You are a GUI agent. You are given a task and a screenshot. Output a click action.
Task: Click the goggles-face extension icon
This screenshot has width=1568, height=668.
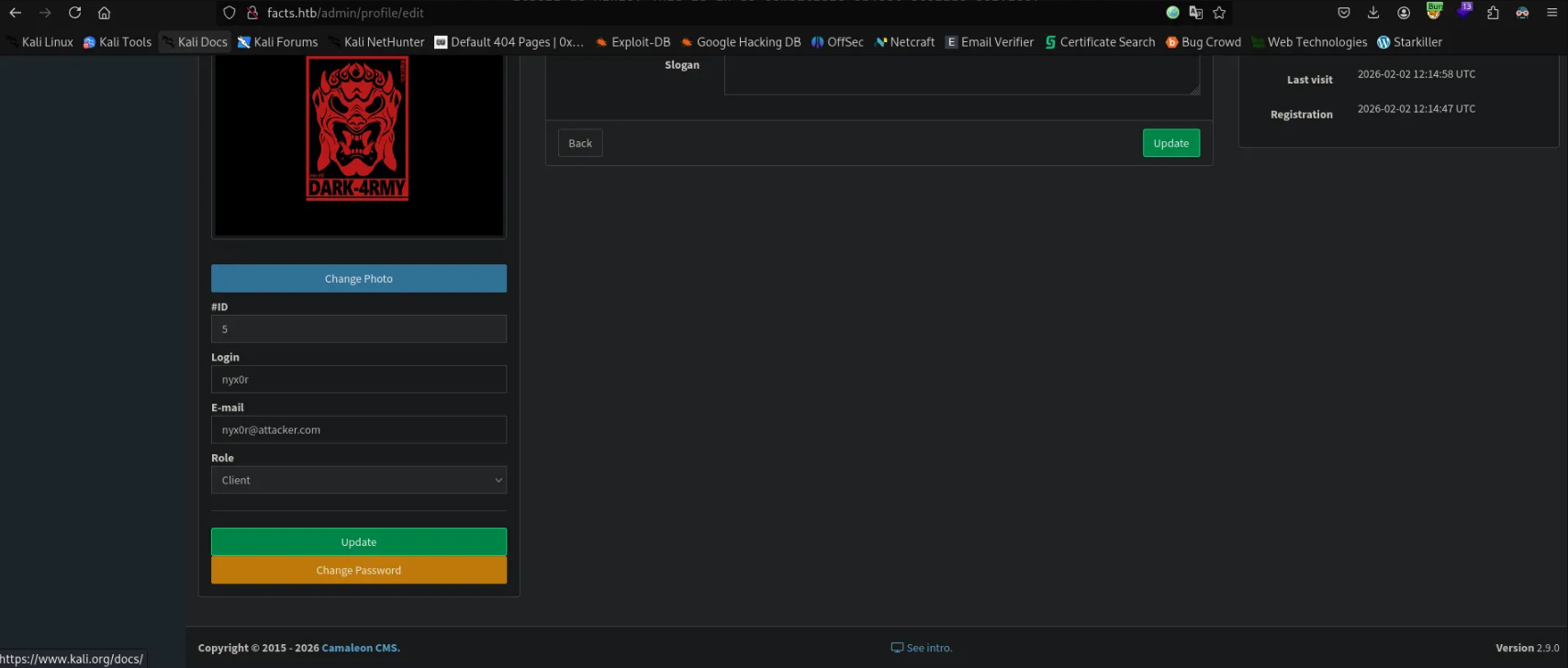(x=1522, y=13)
